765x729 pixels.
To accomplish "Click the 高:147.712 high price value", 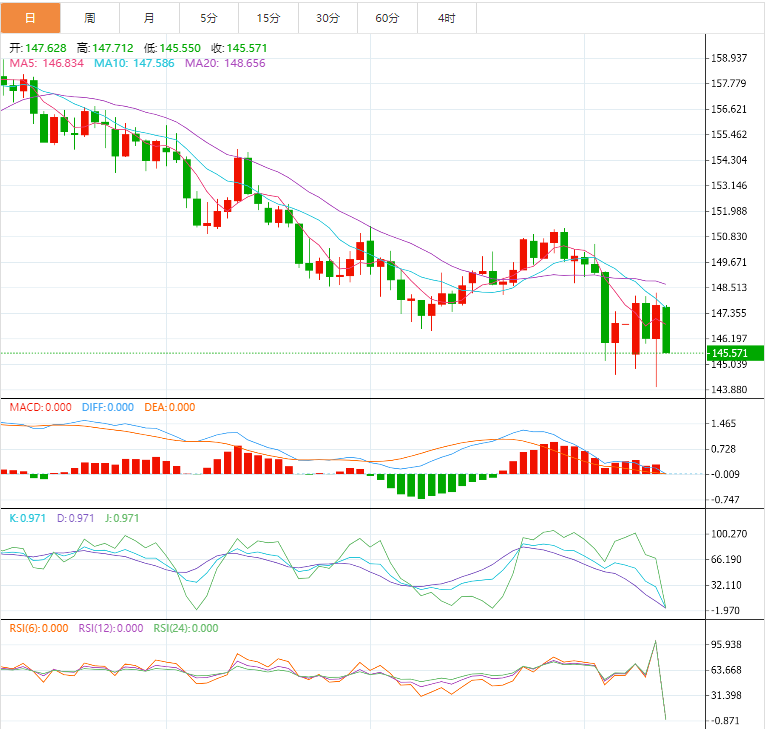I will [x=105, y=48].
